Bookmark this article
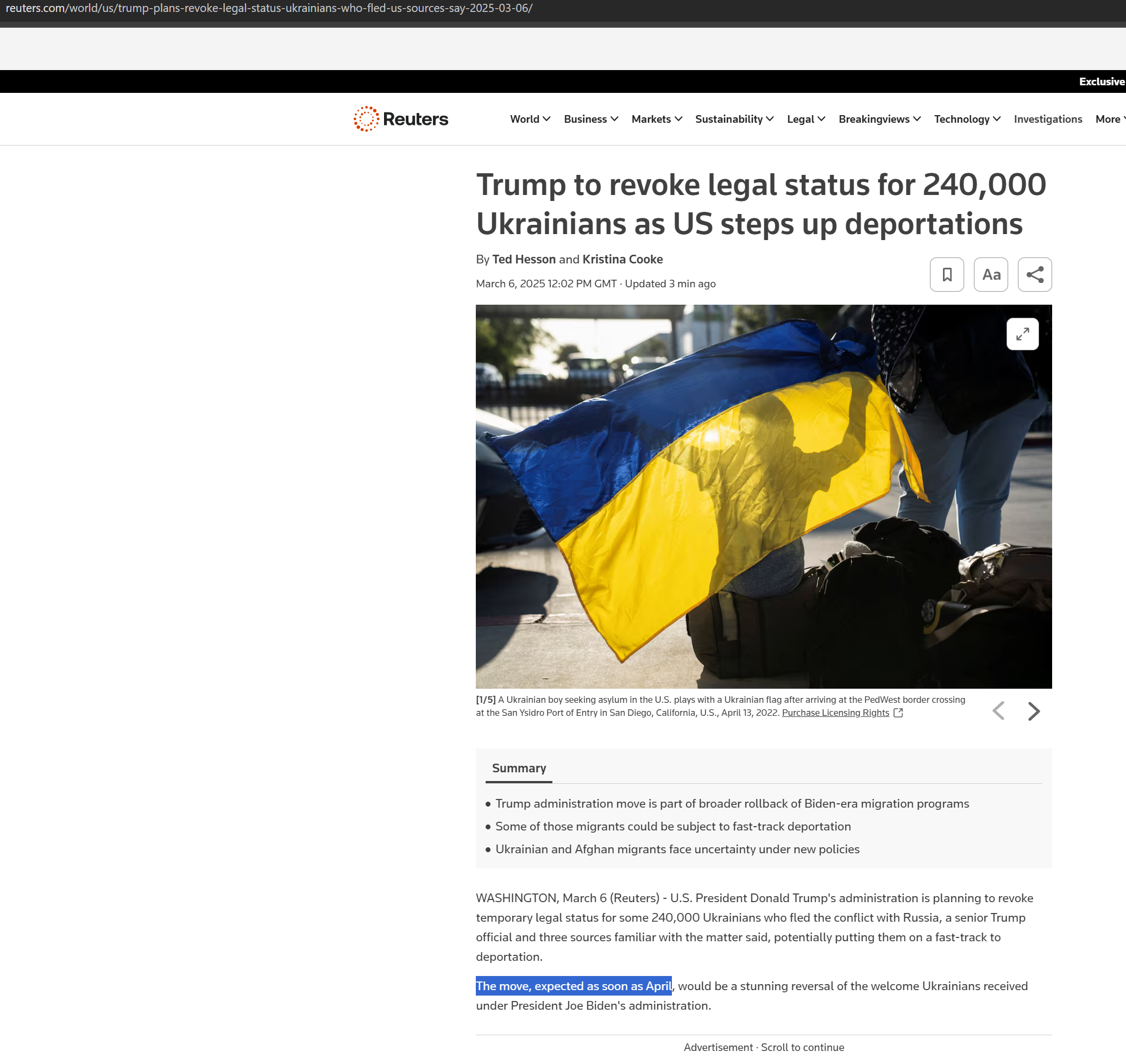Image resolution: width=1126 pixels, height=1064 pixels. pyautogui.click(x=946, y=274)
